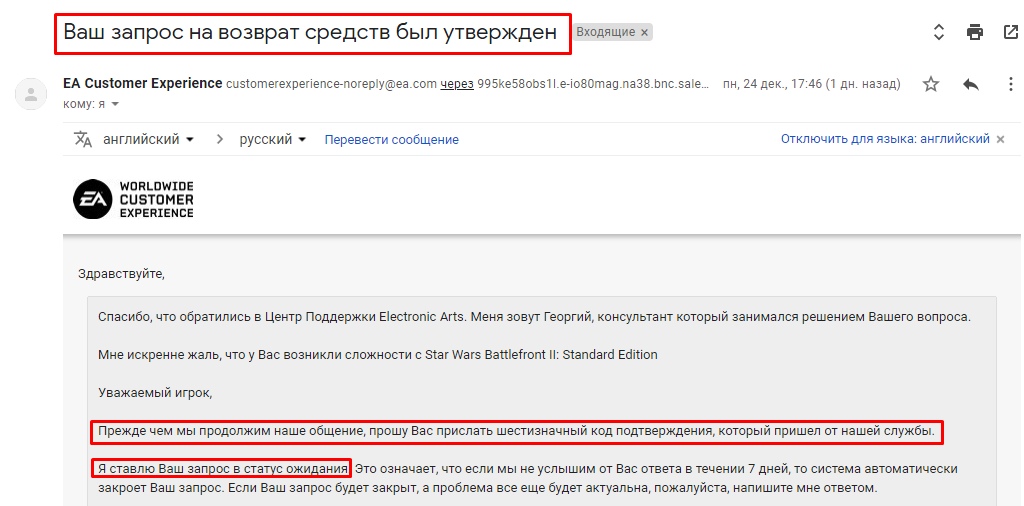This screenshot has width=1024, height=506.
Task: Open the английский source language dropdown
Action: (149, 139)
